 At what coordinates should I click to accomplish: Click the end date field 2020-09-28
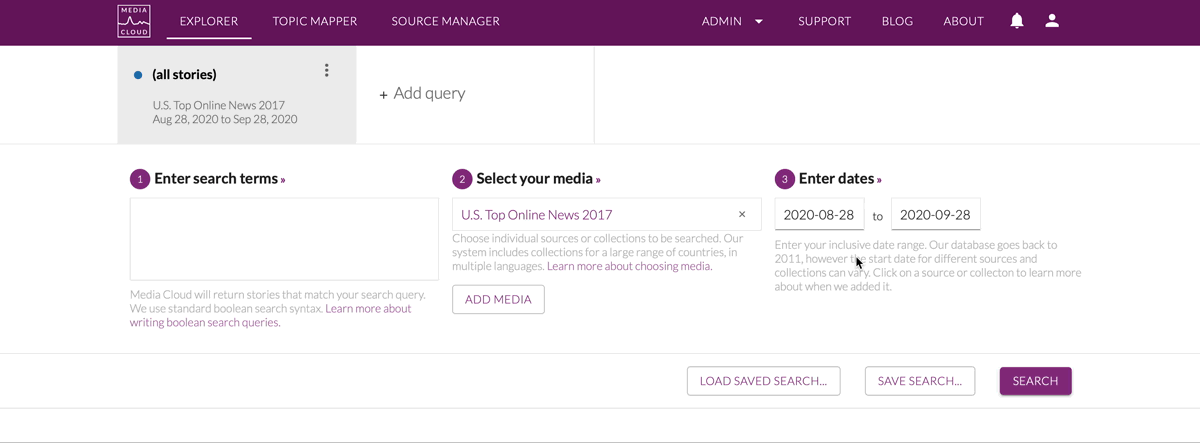click(935, 214)
